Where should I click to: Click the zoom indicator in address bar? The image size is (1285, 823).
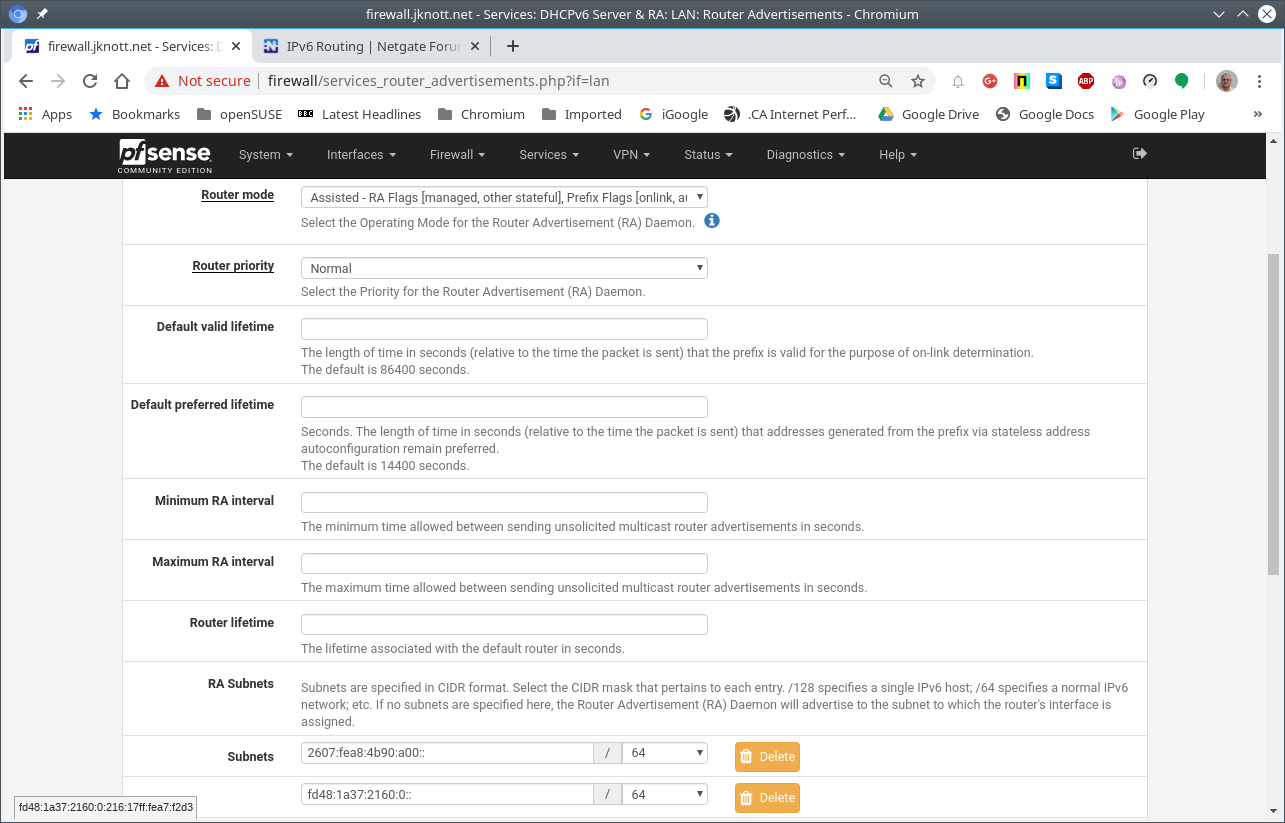[x=885, y=81]
